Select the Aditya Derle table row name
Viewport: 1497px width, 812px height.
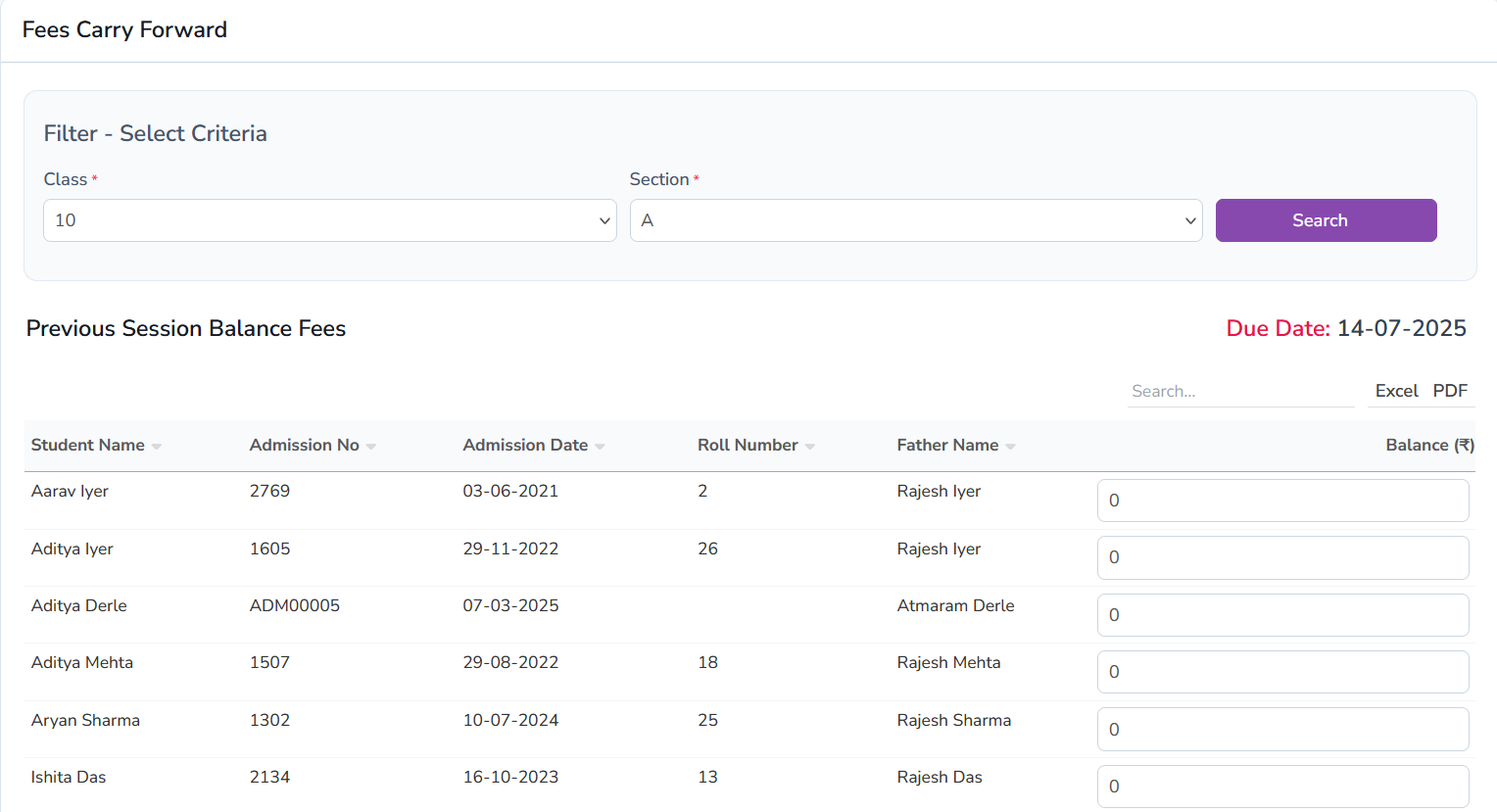pyautogui.click(x=79, y=605)
